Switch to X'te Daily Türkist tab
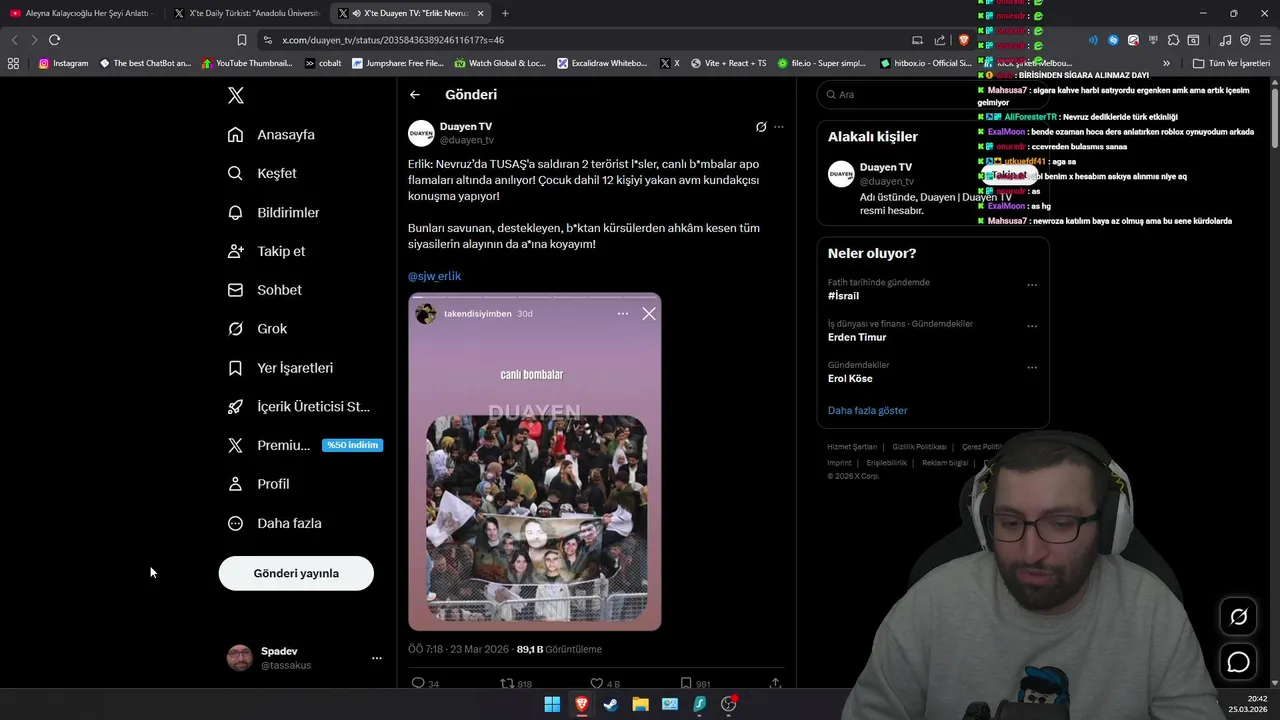 click(246, 13)
